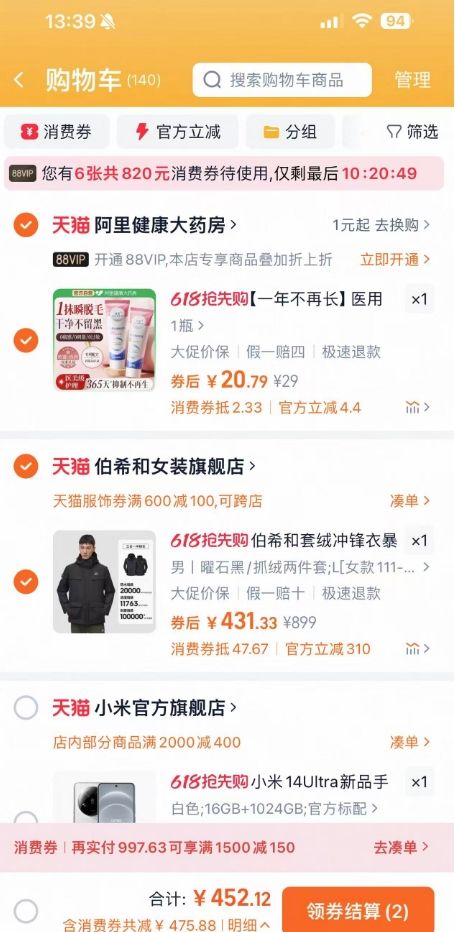Open the black jacket product thumbnail
455x932 pixels.
click(x=104, y=582)
